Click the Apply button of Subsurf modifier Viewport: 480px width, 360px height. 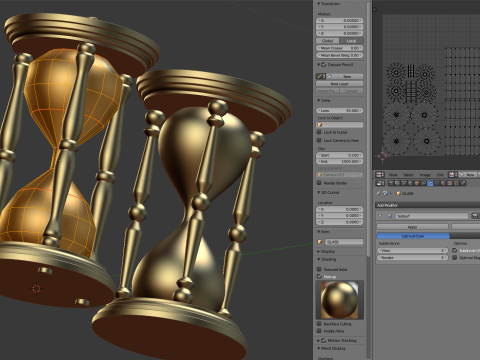412,227
